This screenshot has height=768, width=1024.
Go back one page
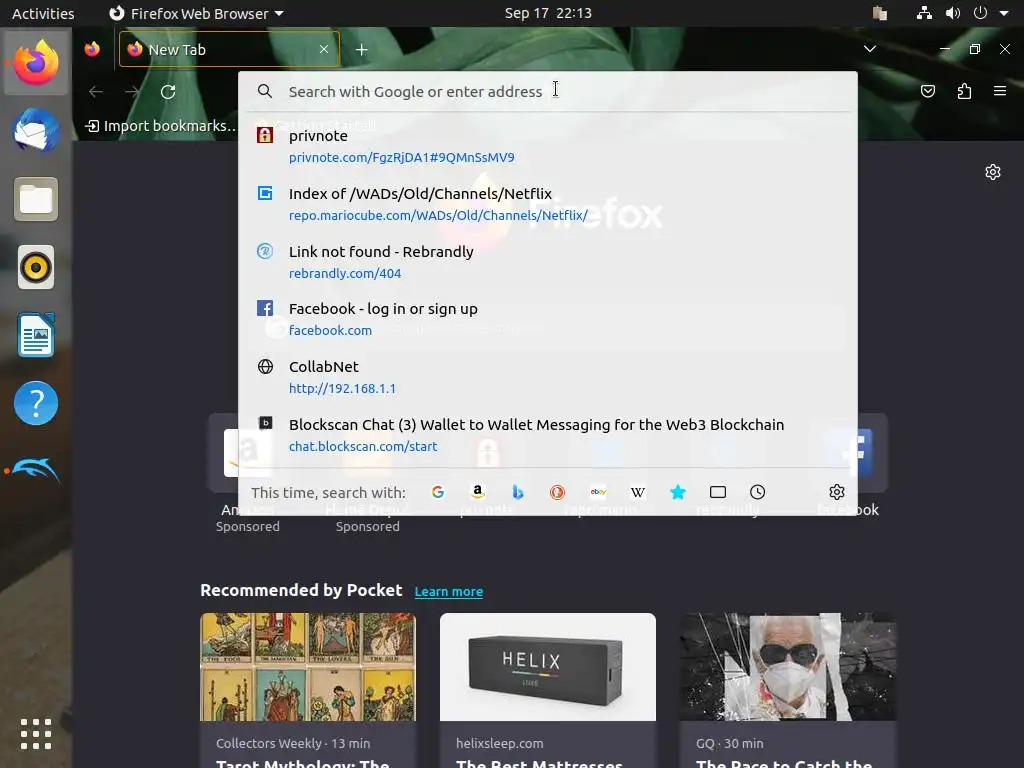(96, 92)
